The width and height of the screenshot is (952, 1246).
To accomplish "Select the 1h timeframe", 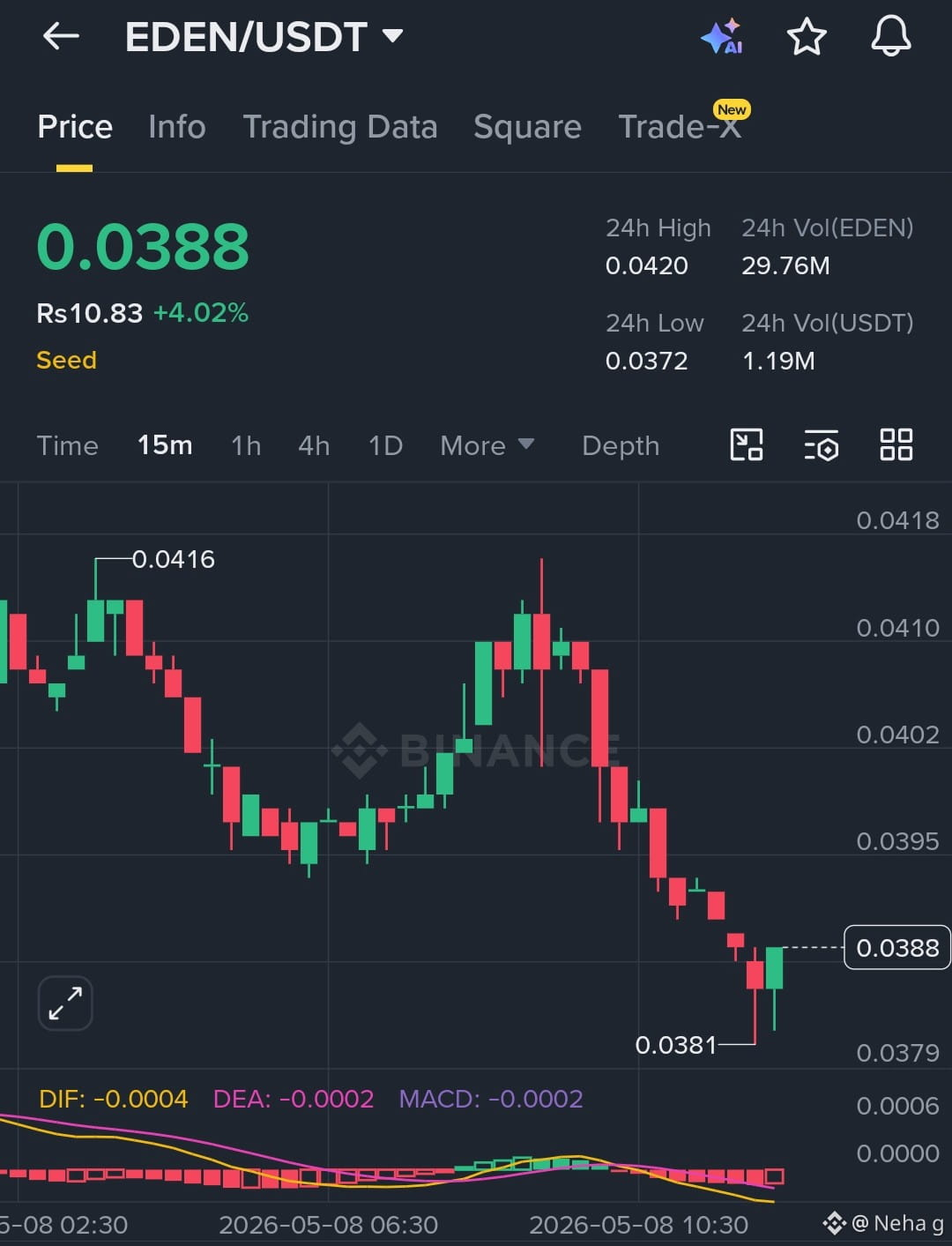I will pos(246,445).
